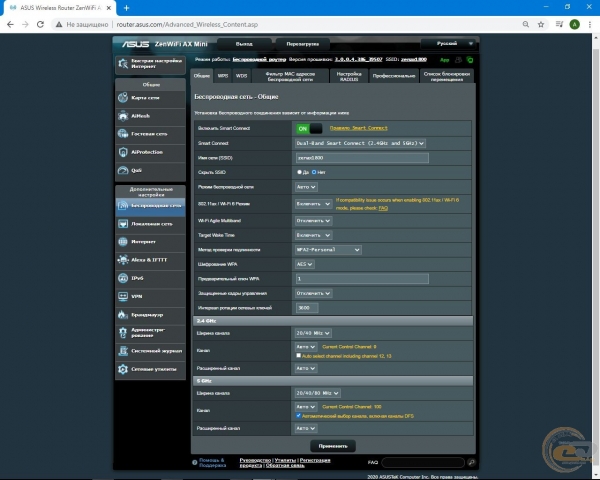The image size is (600, 480).
Task: Open Network Map (Карта сети) icon
Action: (x=123, y=98)
